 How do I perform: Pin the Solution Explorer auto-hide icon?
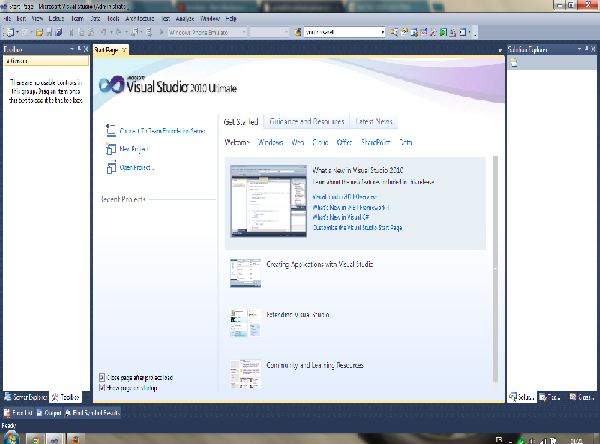pyautogui.click(x=586, y=49)
